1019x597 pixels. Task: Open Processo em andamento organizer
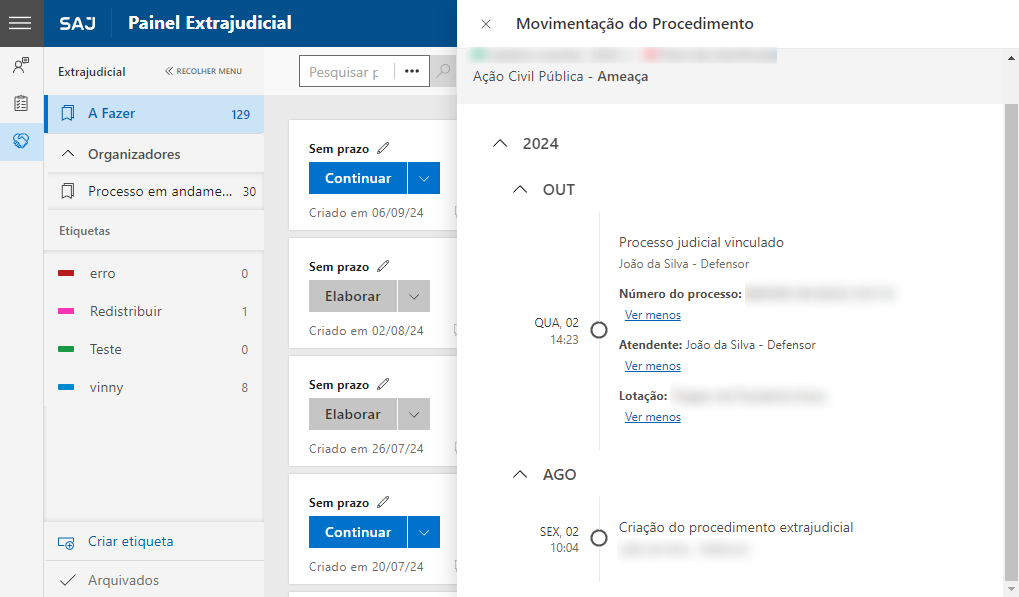click(x=155, y=191)
